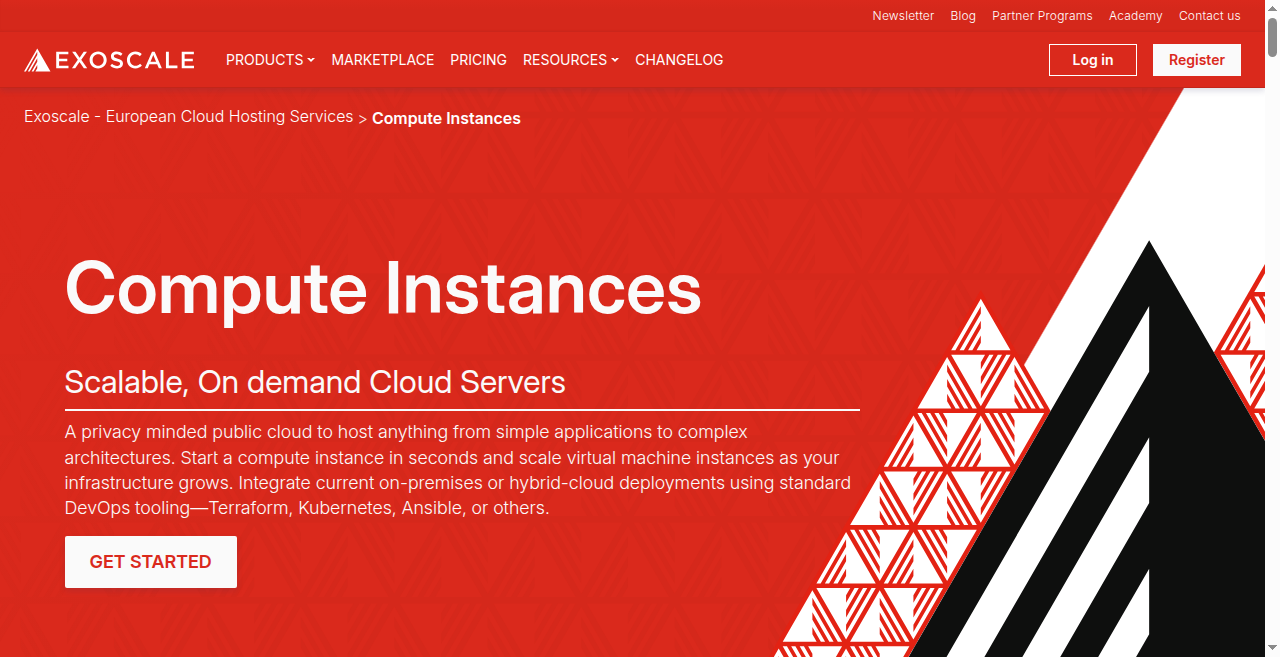Screen dimensions: 1280x657
Task: Click the Scalable, On demand Cloud Servers subheading
Action: pos(315,382)
